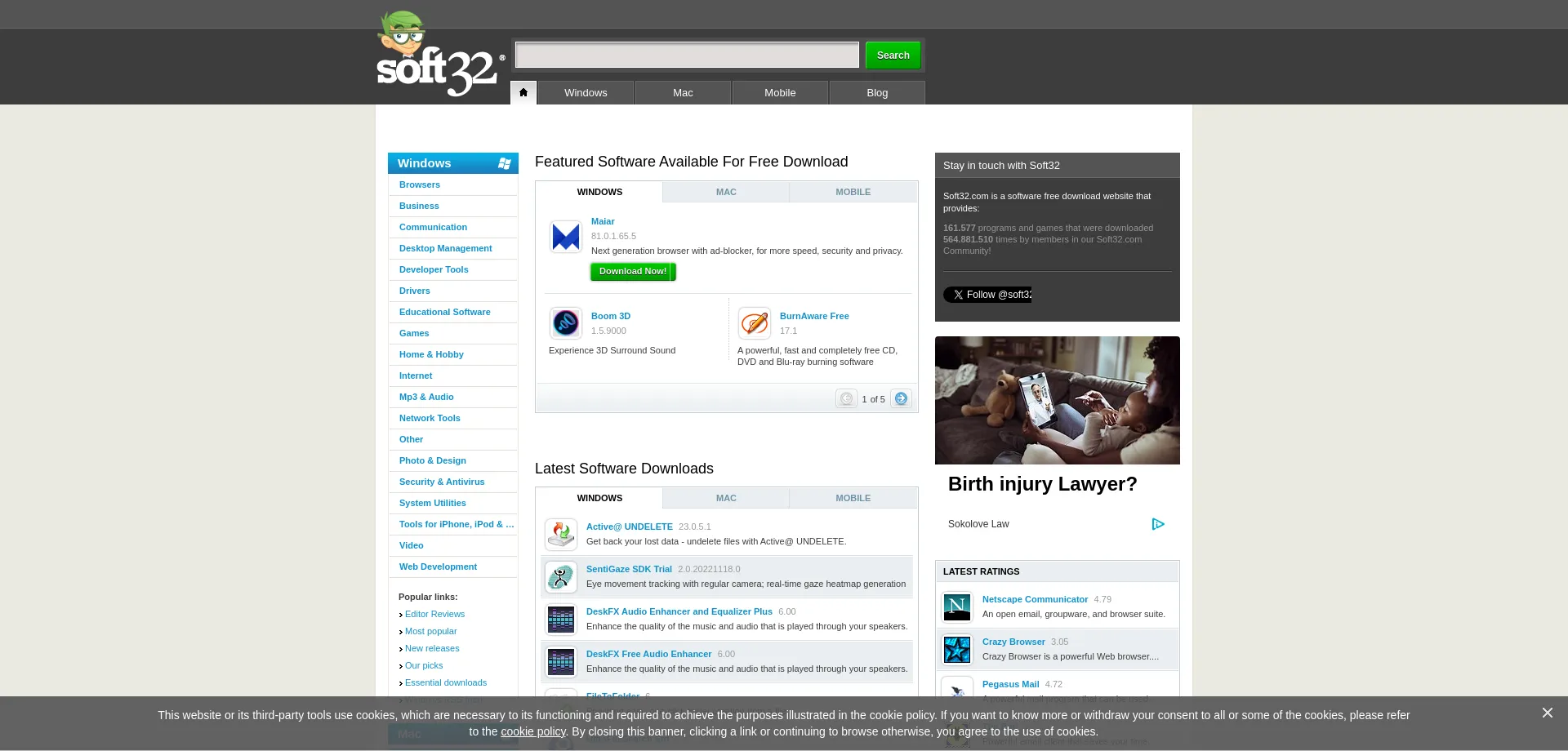
Task: Open the BurnAware Free title link
Action: [814, 316]
